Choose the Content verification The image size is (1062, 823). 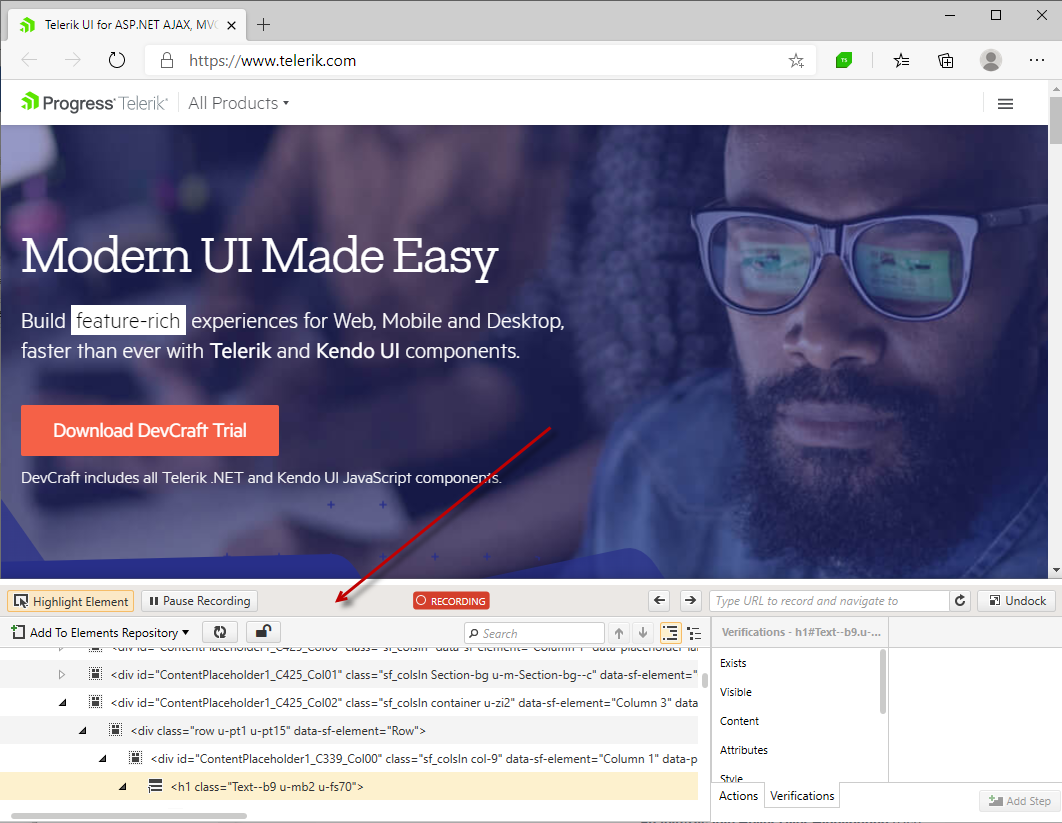[x=739, y=721]
